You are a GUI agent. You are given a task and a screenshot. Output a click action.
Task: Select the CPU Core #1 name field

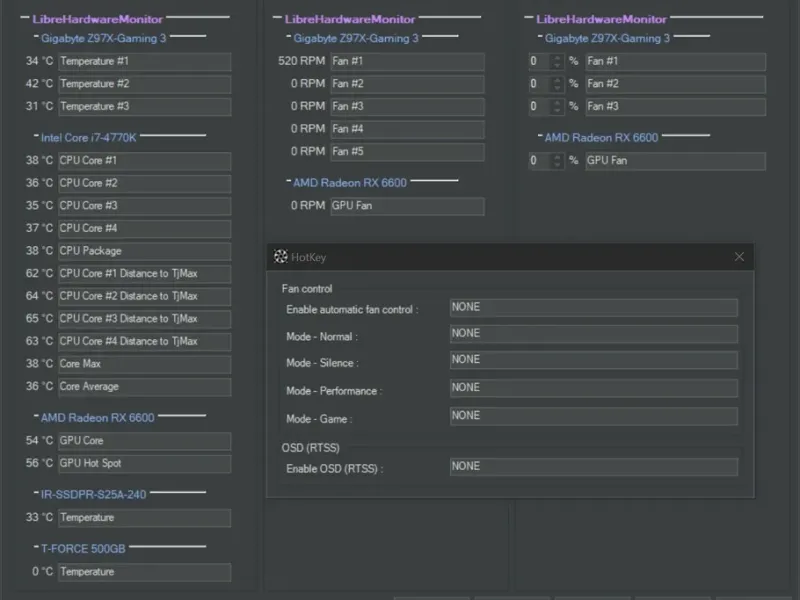(144, 161)
